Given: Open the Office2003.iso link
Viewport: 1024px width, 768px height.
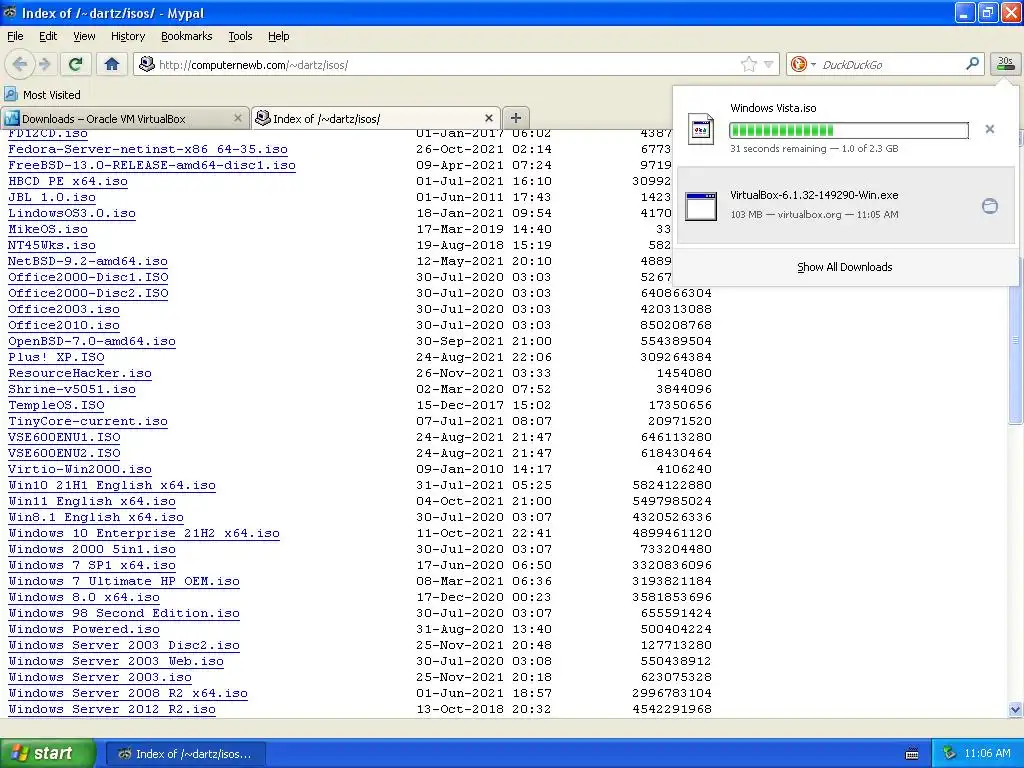Looking at the screenshot, I should pyautogui.click(x=64, y=309).
